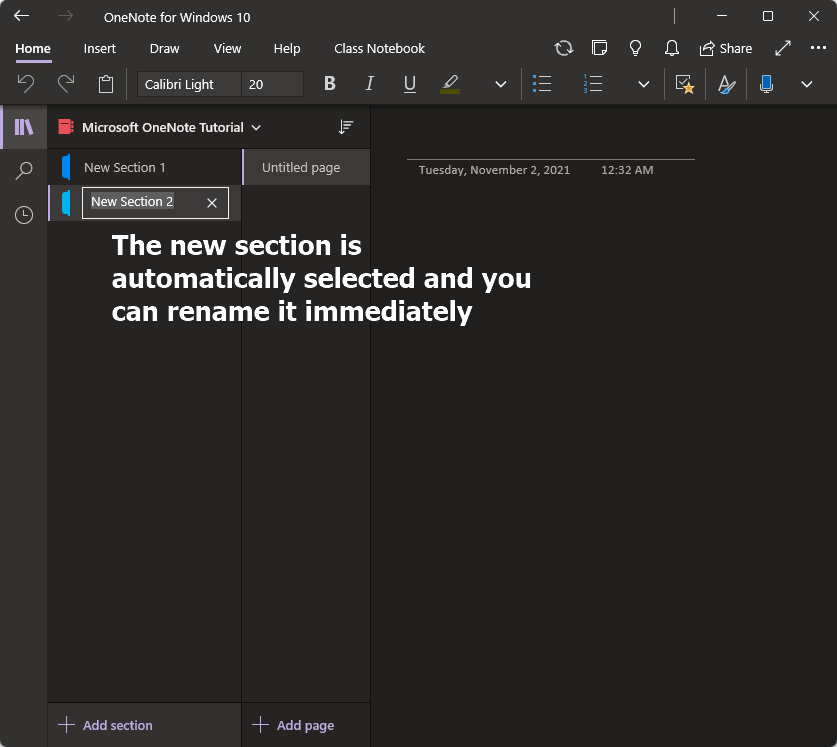The height and width of the screenshot is (747, 837).
Task: Click Add page button
Action: 293,725
